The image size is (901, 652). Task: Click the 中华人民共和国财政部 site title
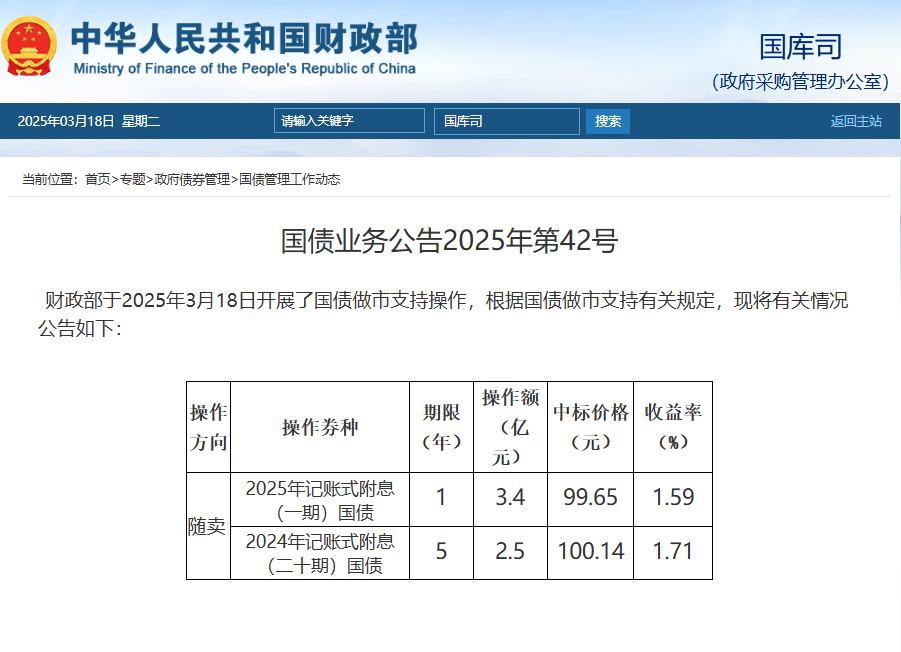pos(244,38)
